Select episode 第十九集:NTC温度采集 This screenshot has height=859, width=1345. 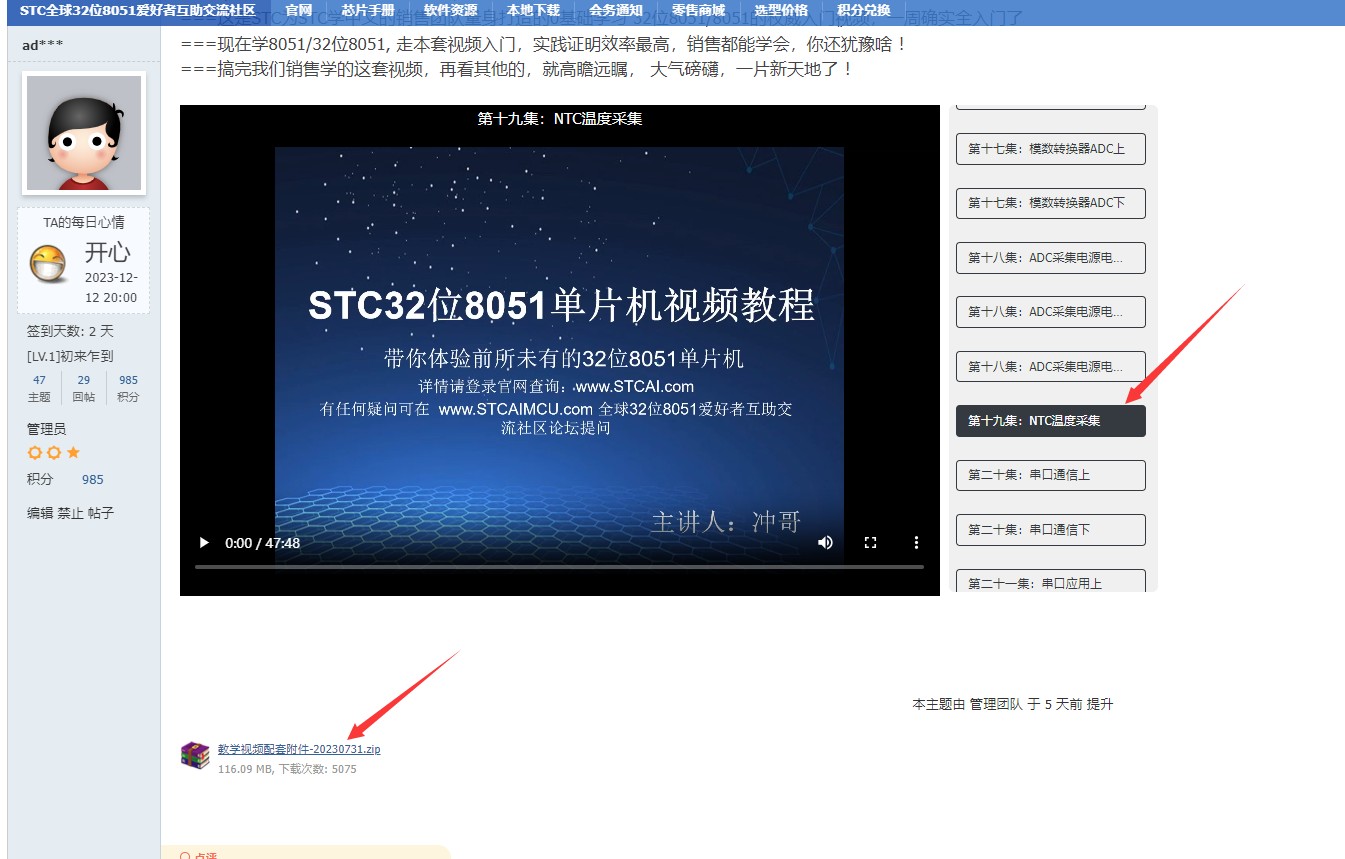[1051, 421]
